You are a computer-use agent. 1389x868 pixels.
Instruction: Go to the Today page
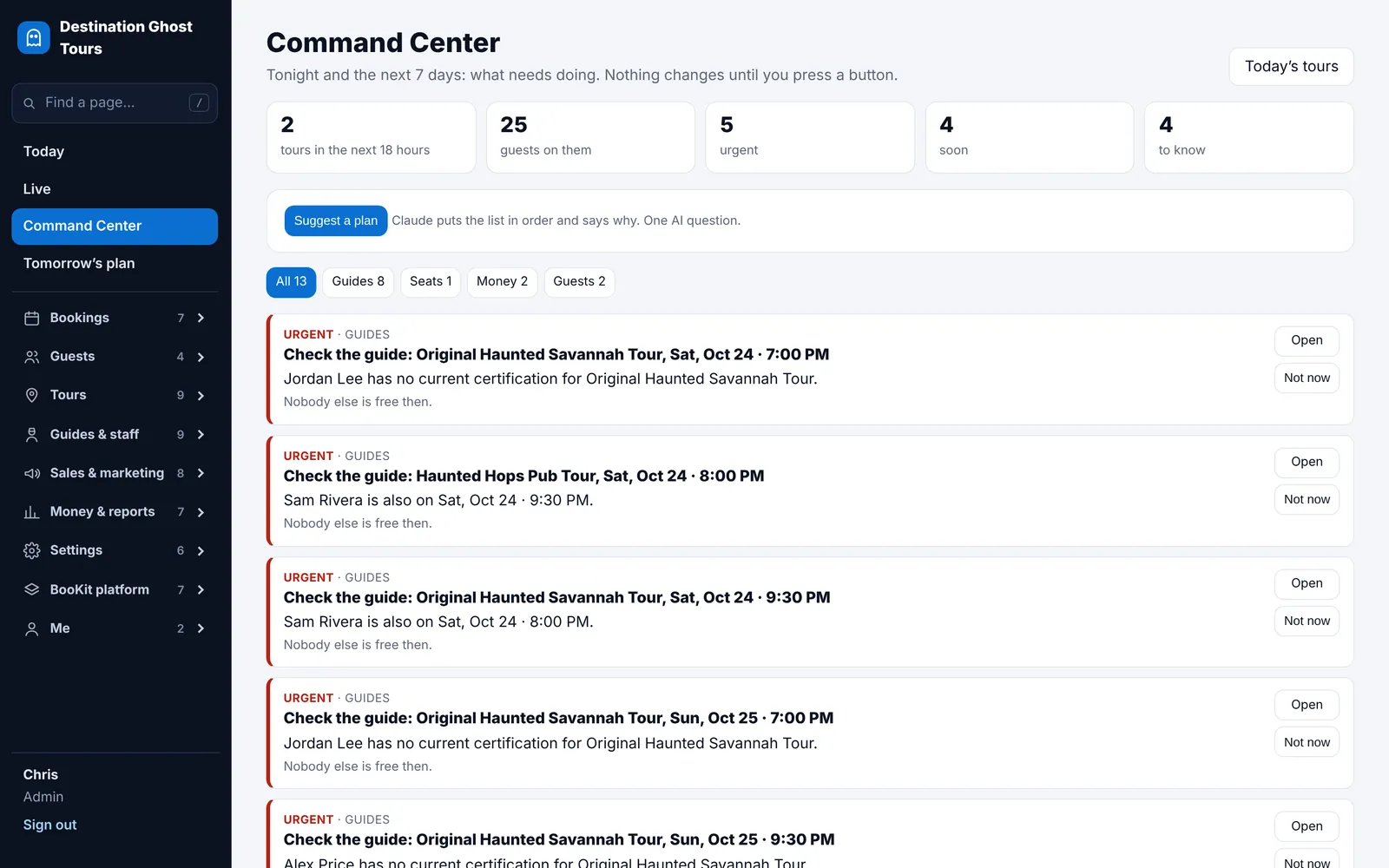(x=115, y=151)
